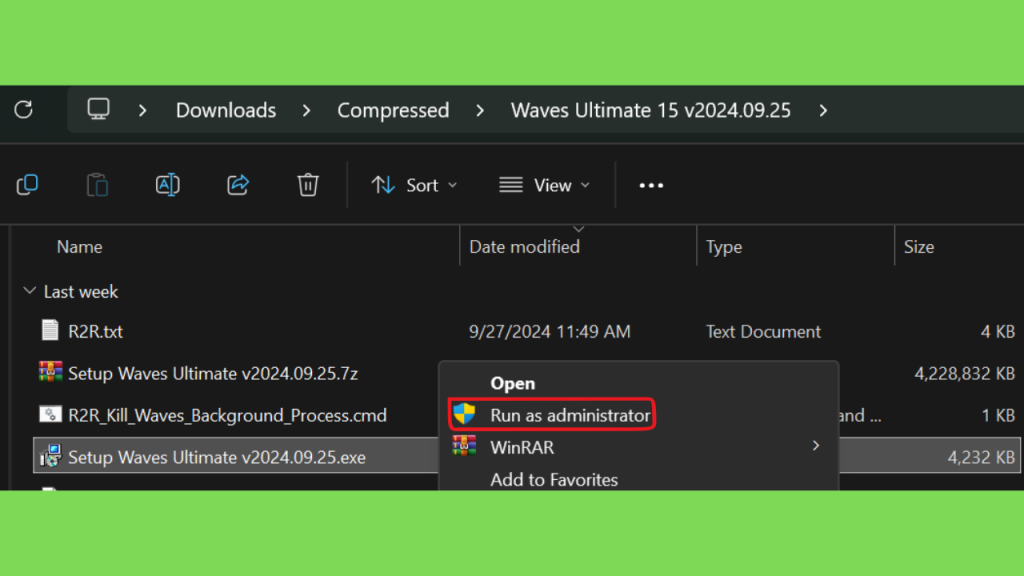Click the WinRAR icon in the context menu
Image resolution: width=1024 pixels, height=576 pixels.
point(464,446)
